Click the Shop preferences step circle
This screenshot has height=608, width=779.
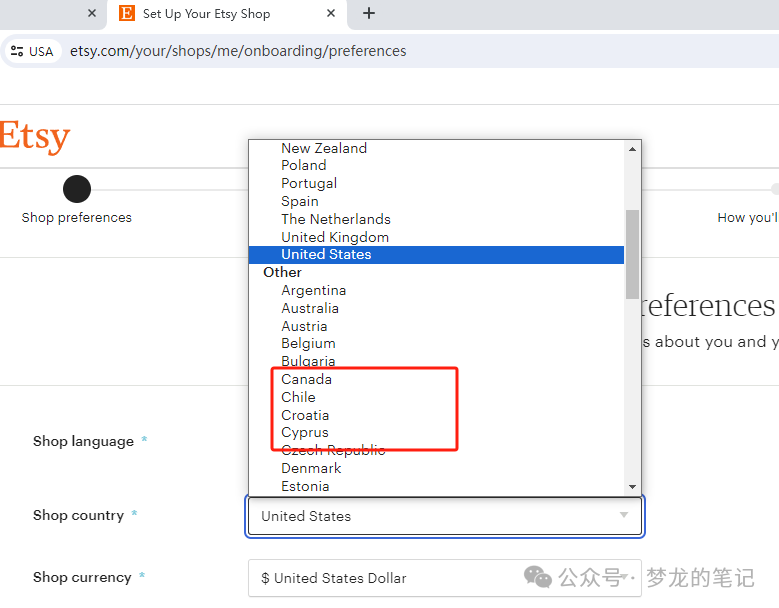tap(77, 189)
